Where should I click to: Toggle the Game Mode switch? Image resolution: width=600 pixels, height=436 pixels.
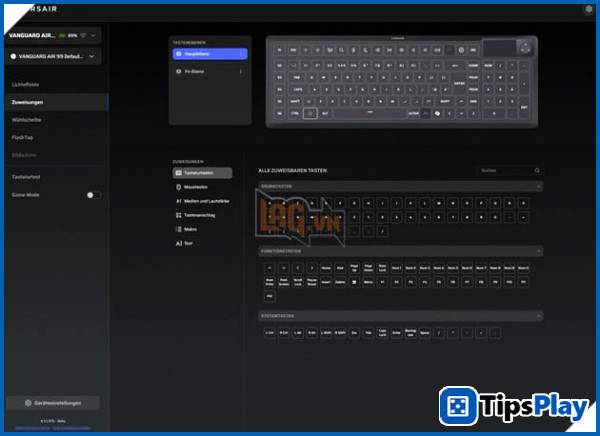click(93, 195)
